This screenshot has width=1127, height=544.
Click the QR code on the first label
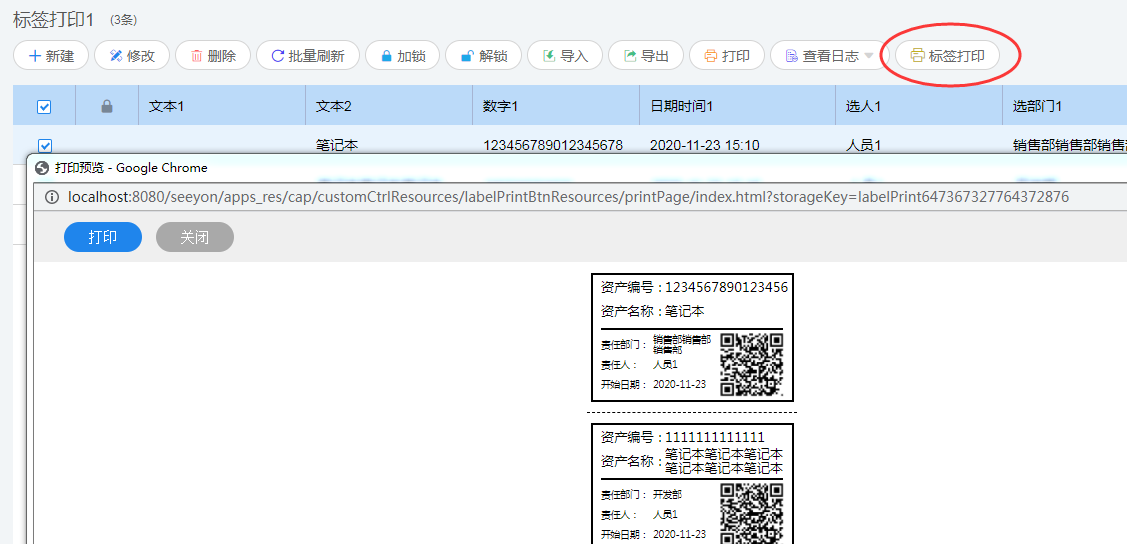(751, 364)
